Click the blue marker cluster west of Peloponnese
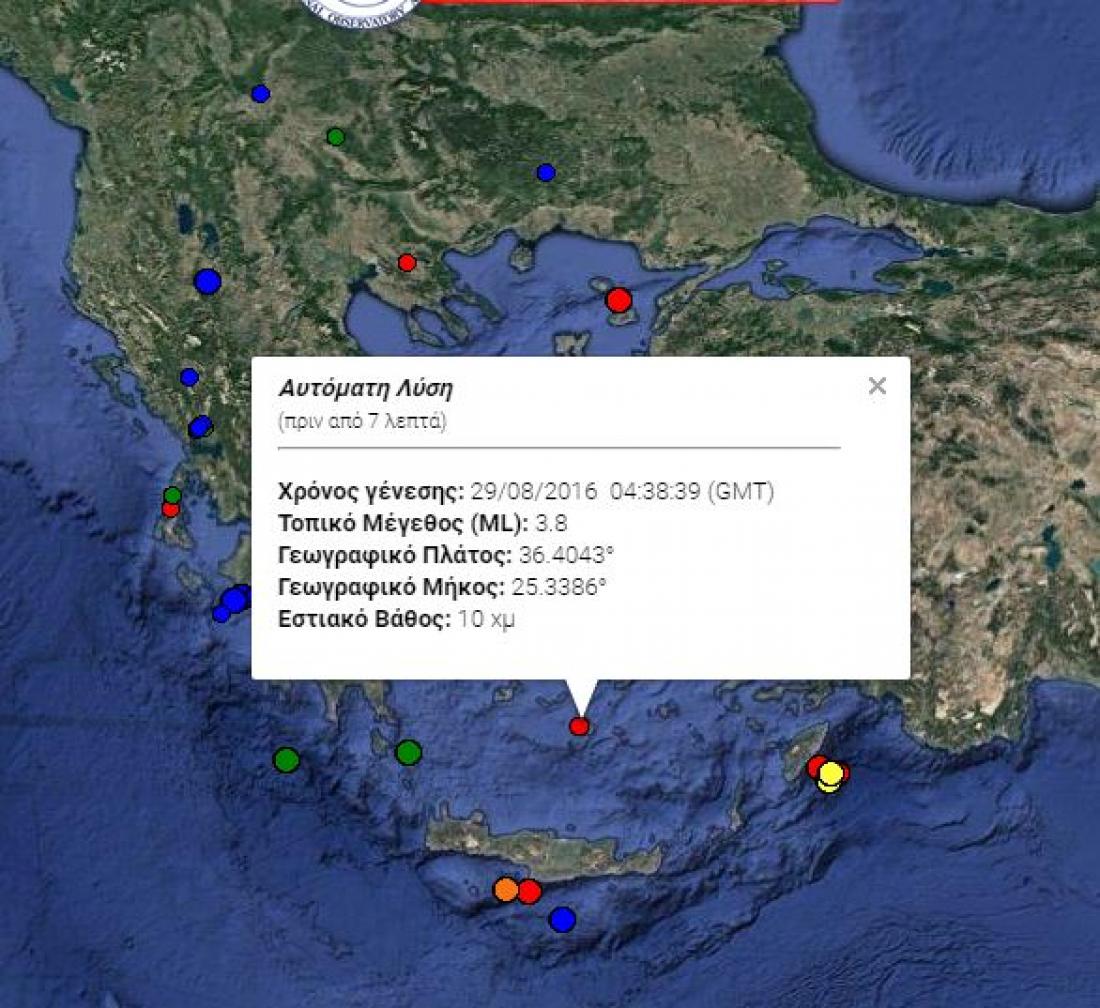Viewport: 1100px width, 1008px height. click(x=233, y=600)
